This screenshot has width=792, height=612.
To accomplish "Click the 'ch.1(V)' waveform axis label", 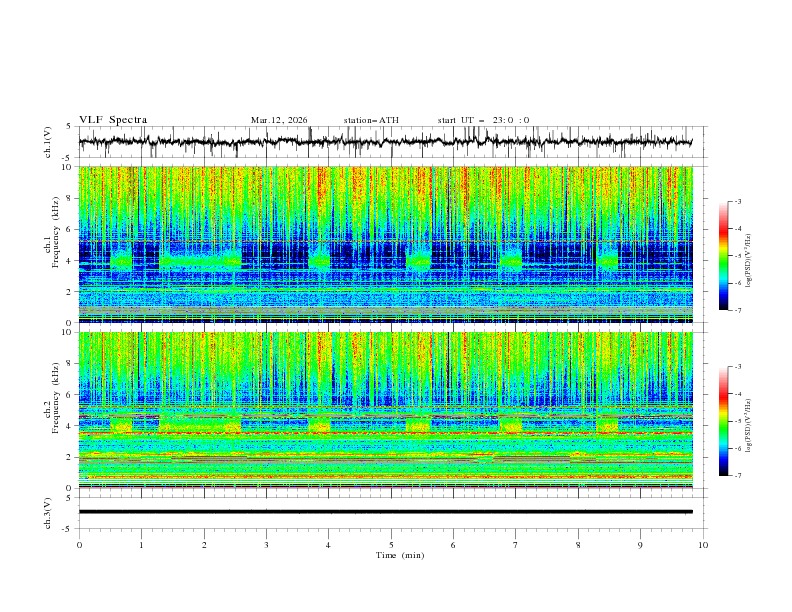I will [x=48, y=142].
